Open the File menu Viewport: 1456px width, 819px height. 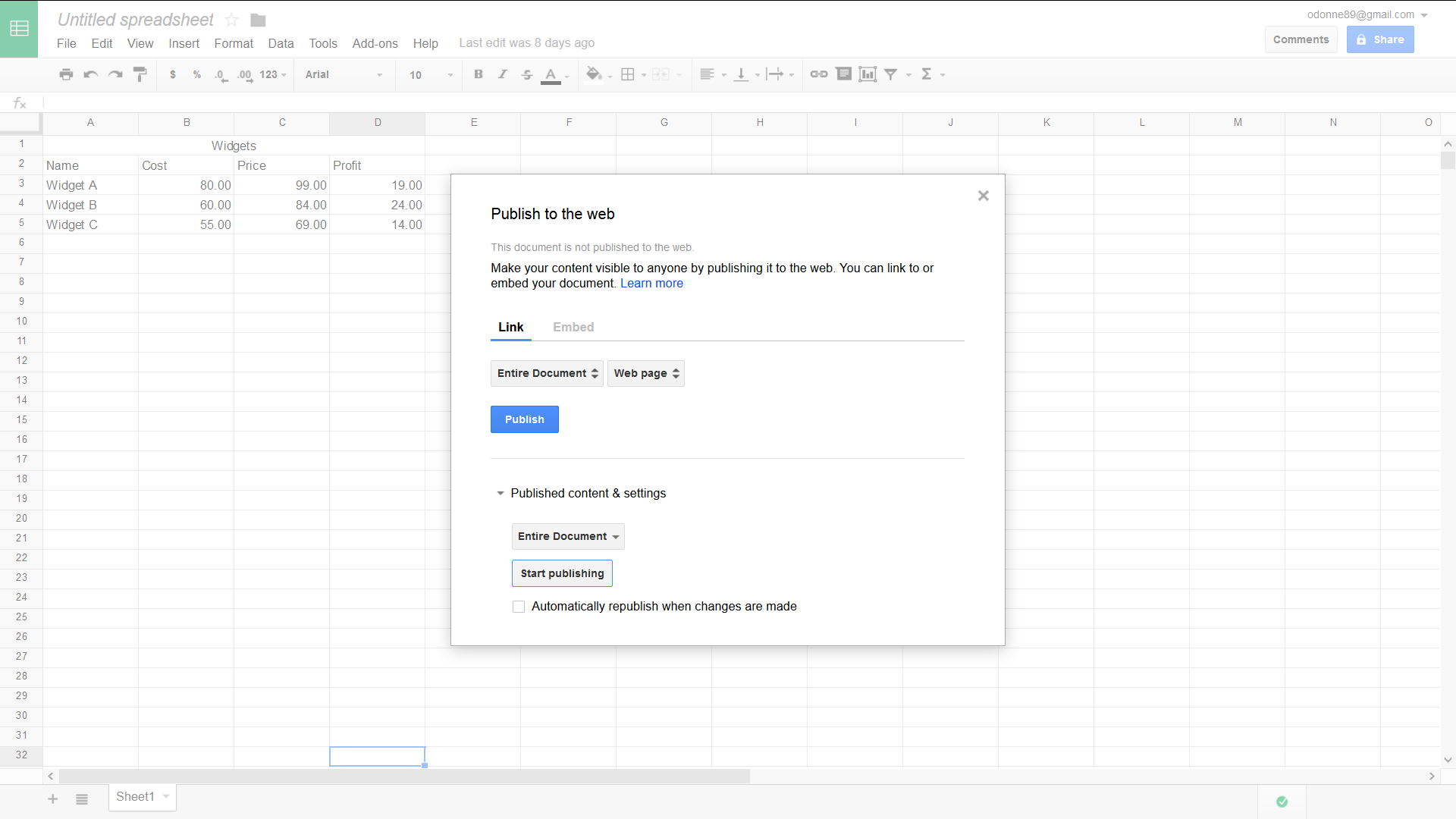[67, 43]
